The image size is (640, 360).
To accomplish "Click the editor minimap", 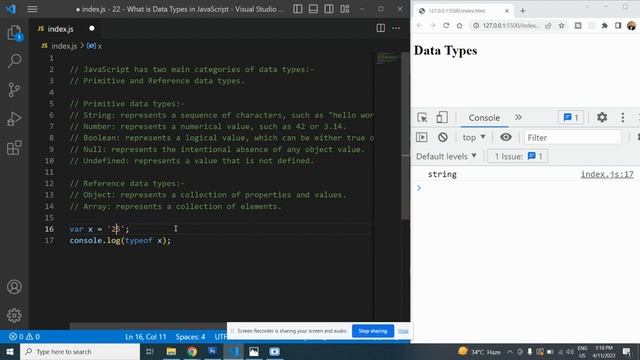I will (x=388, y=59).
